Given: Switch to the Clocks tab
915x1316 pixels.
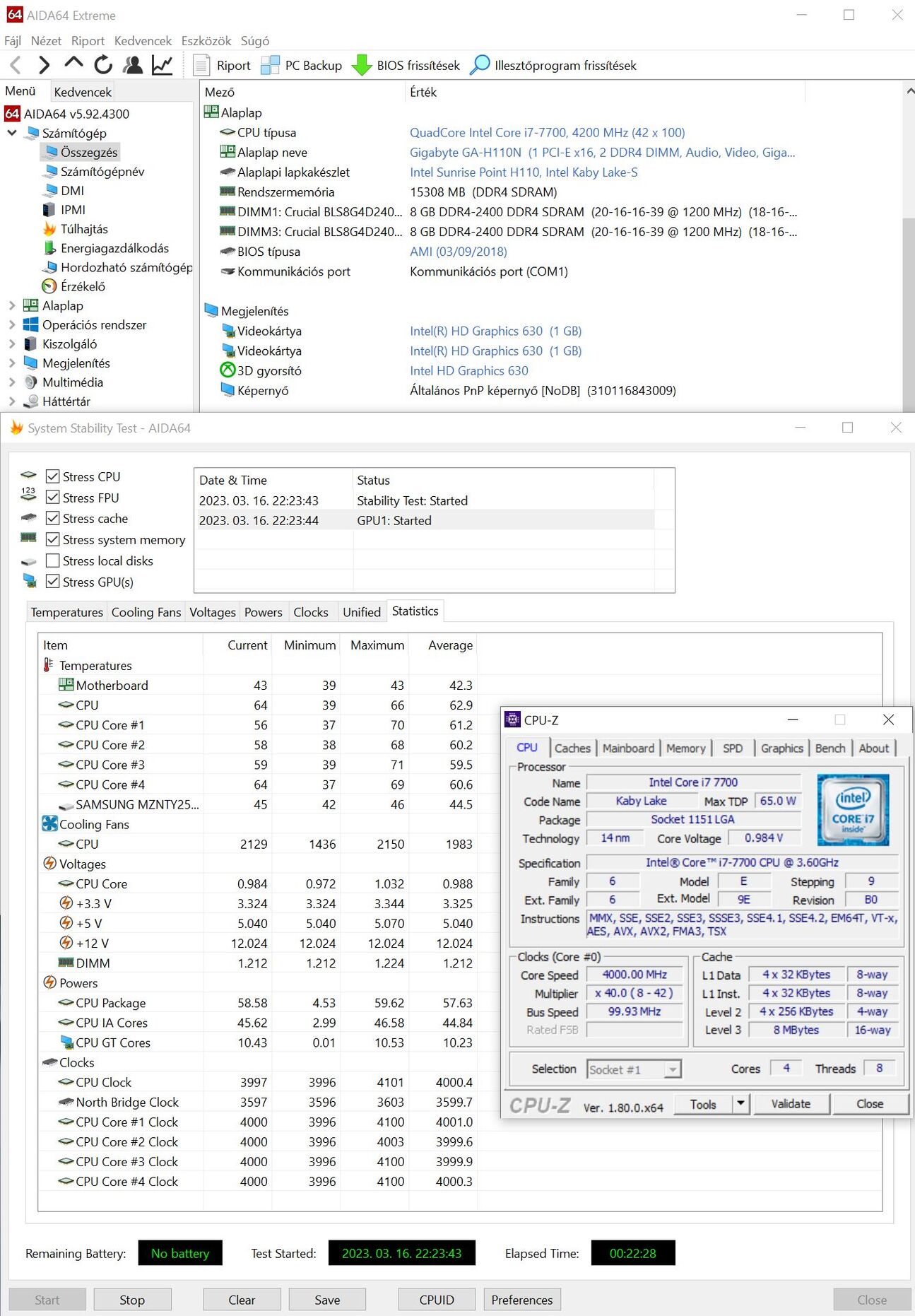Looking at the screenshot, I should (x=311, y=612).
